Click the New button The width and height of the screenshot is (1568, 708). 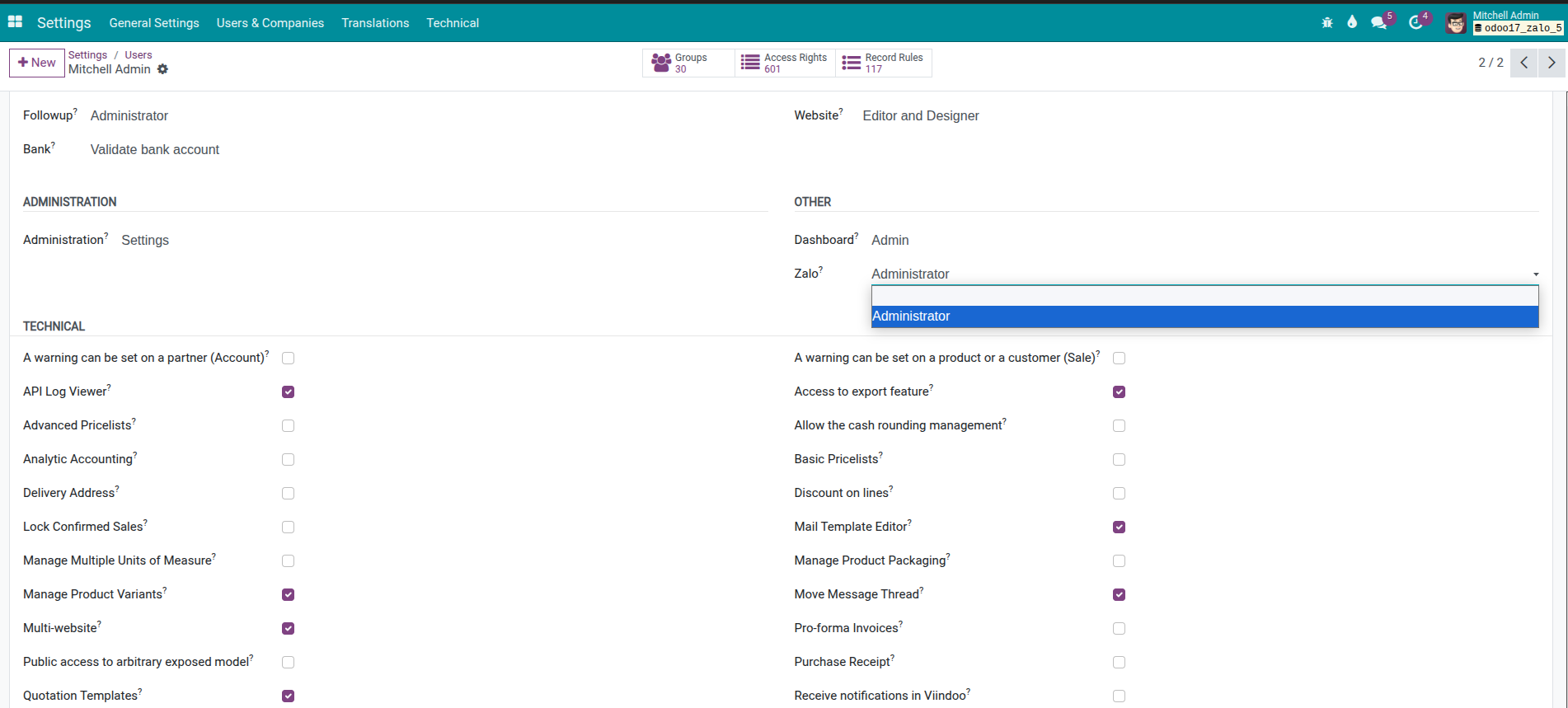tap(37, 63)
